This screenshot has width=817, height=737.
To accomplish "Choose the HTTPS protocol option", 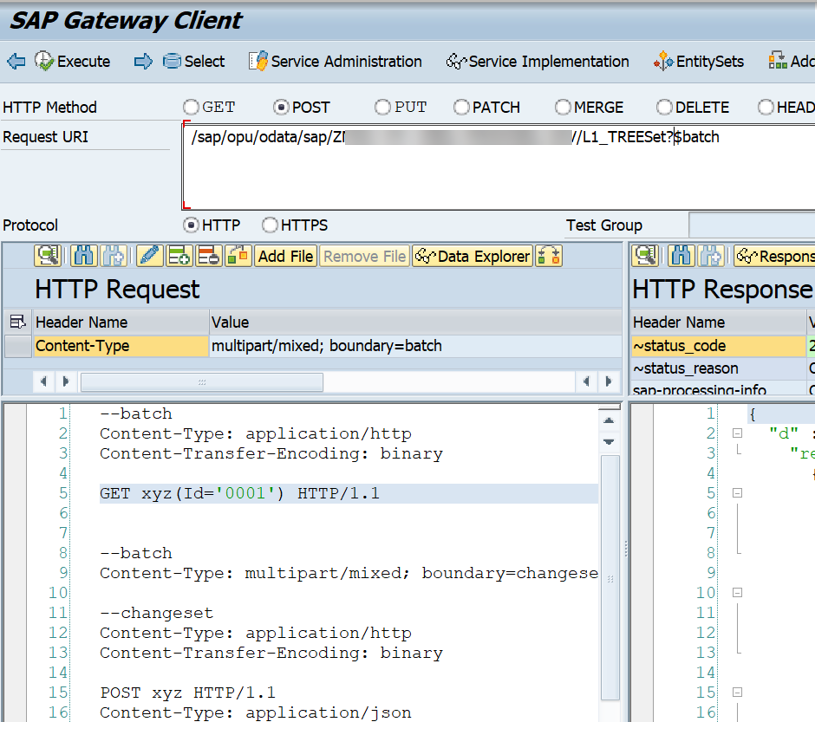I will [x=270, y=225].
